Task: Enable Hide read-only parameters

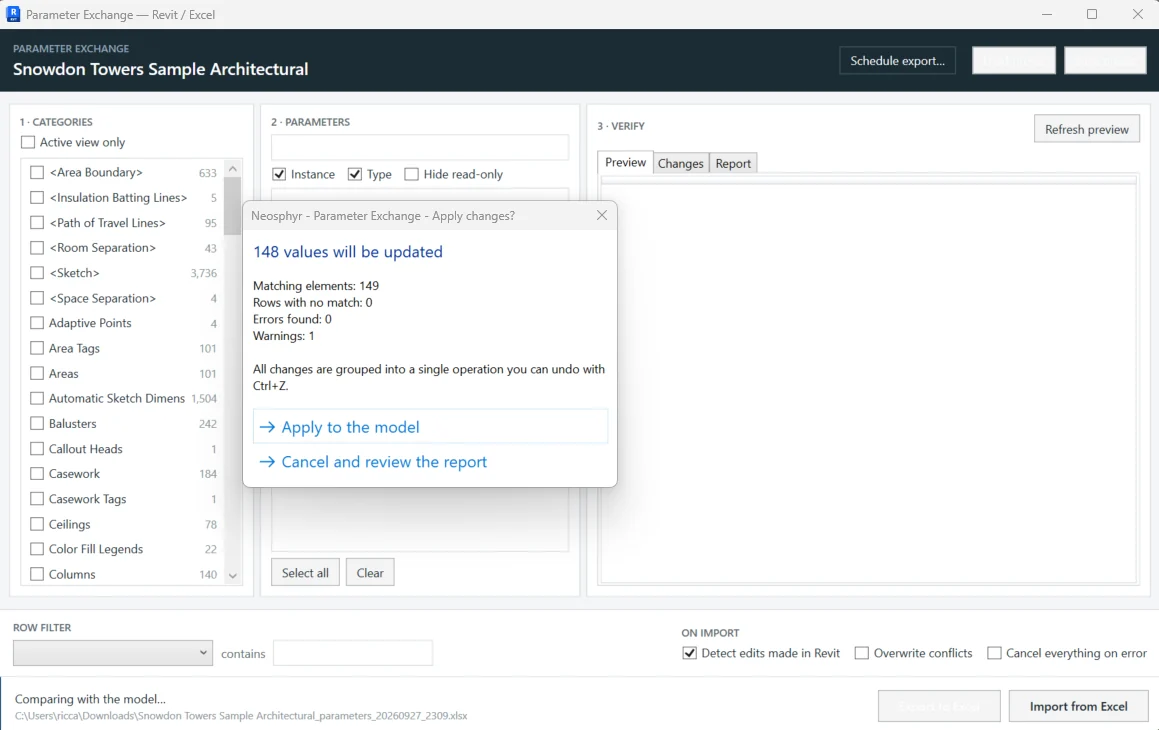Action: 412,174
